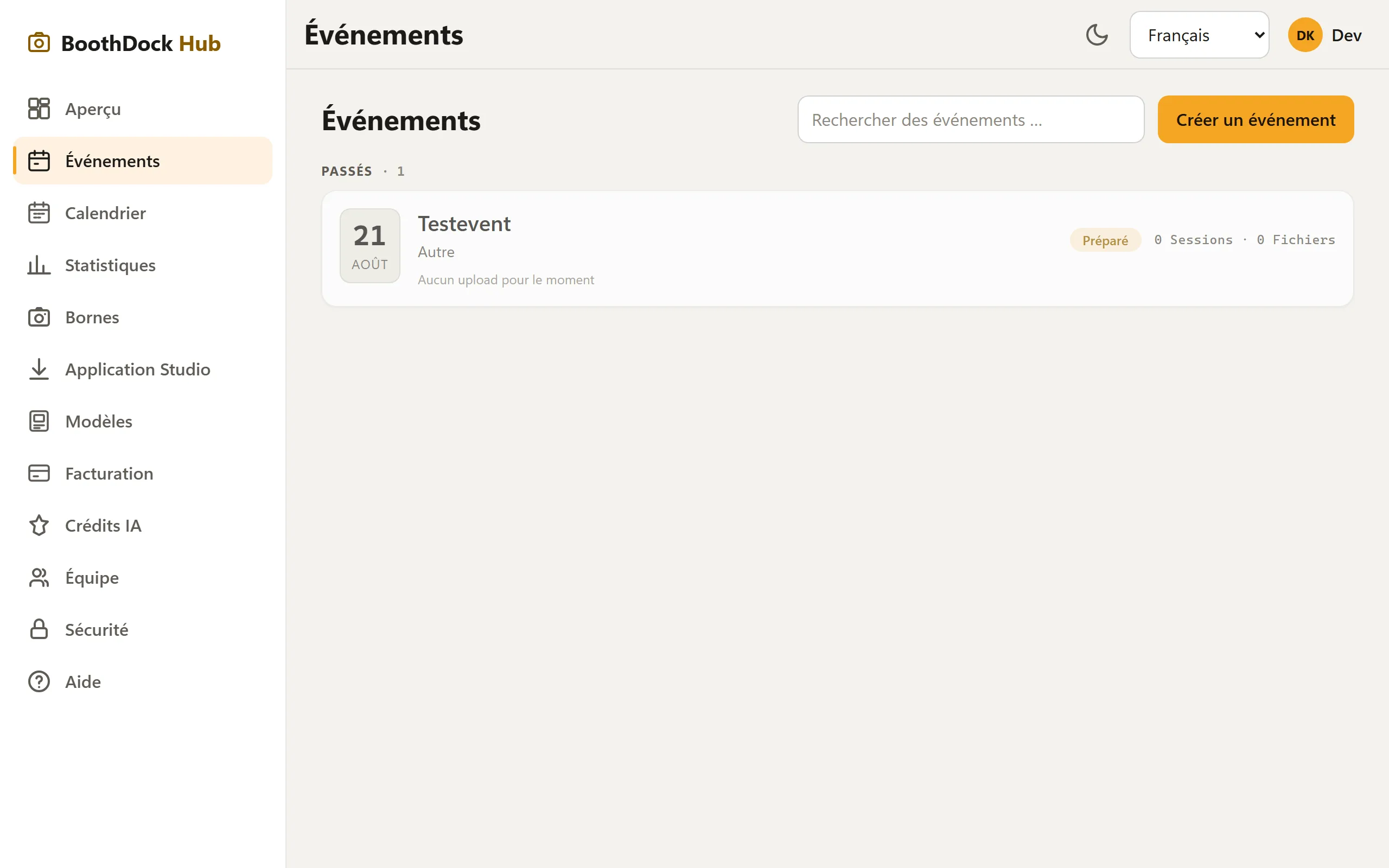Open the Équipe label
This screenshot has width=1389, height=868.
[x=92, y=578]
